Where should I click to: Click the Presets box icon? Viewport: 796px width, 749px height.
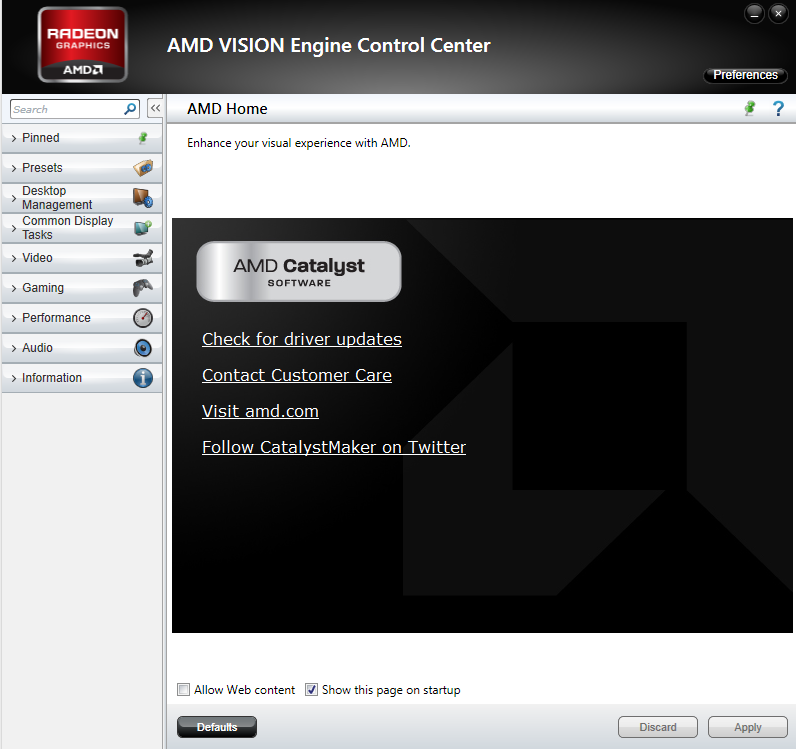[143, 168]
